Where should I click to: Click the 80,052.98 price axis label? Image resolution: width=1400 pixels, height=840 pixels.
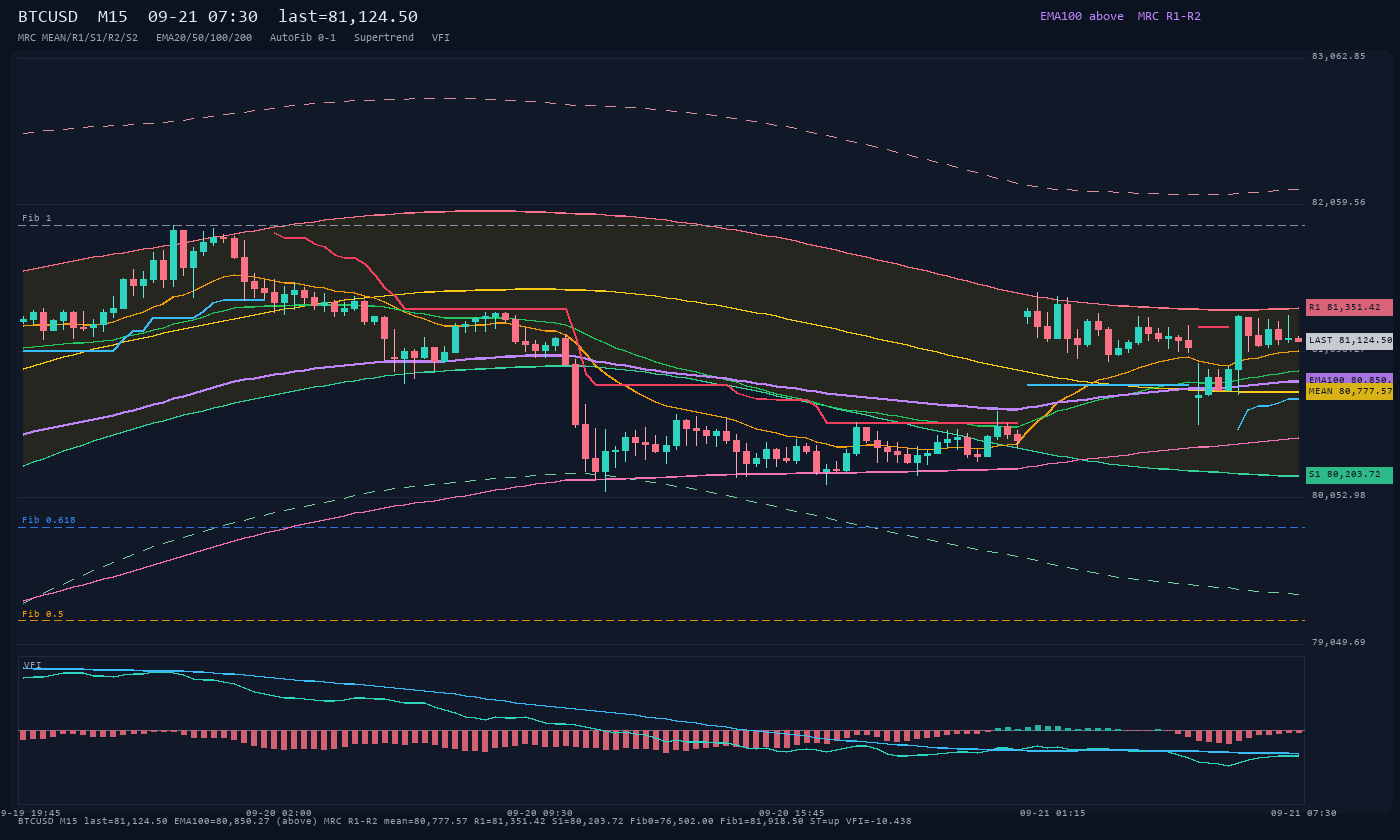(x=1338, y=495)
